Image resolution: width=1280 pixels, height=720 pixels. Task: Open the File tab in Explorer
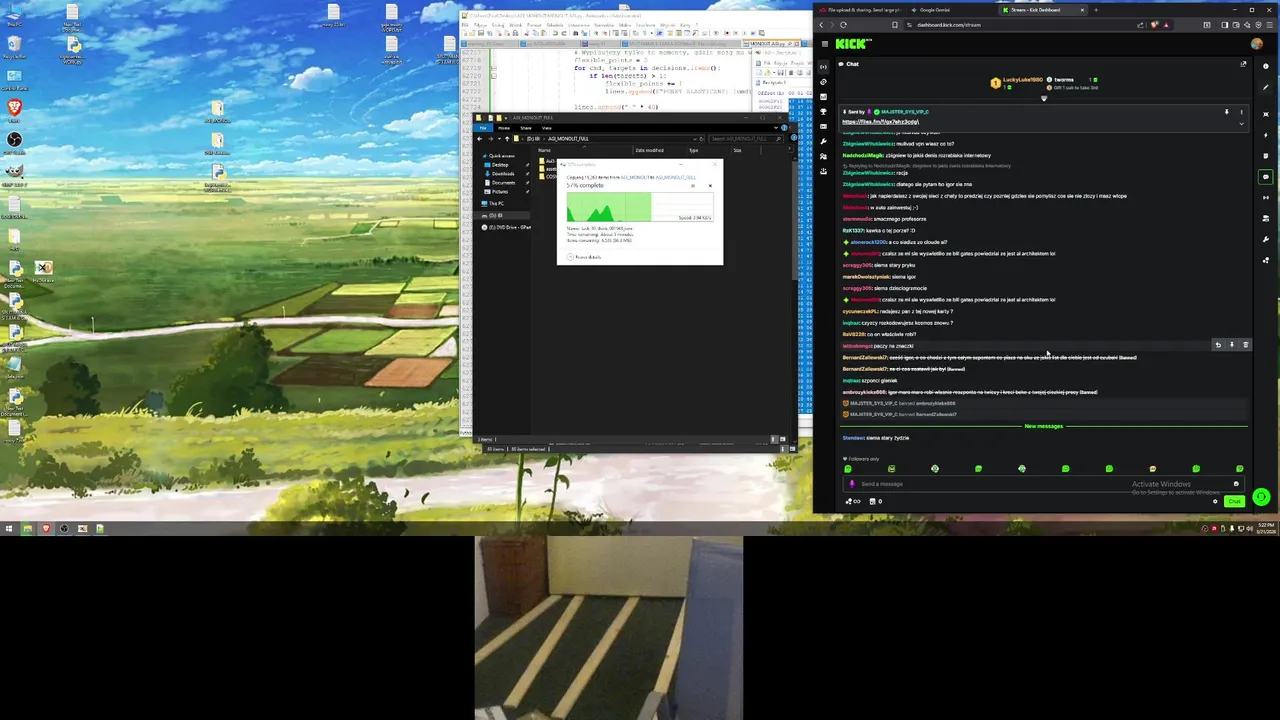pyautogui.click(x=483, y=128)
